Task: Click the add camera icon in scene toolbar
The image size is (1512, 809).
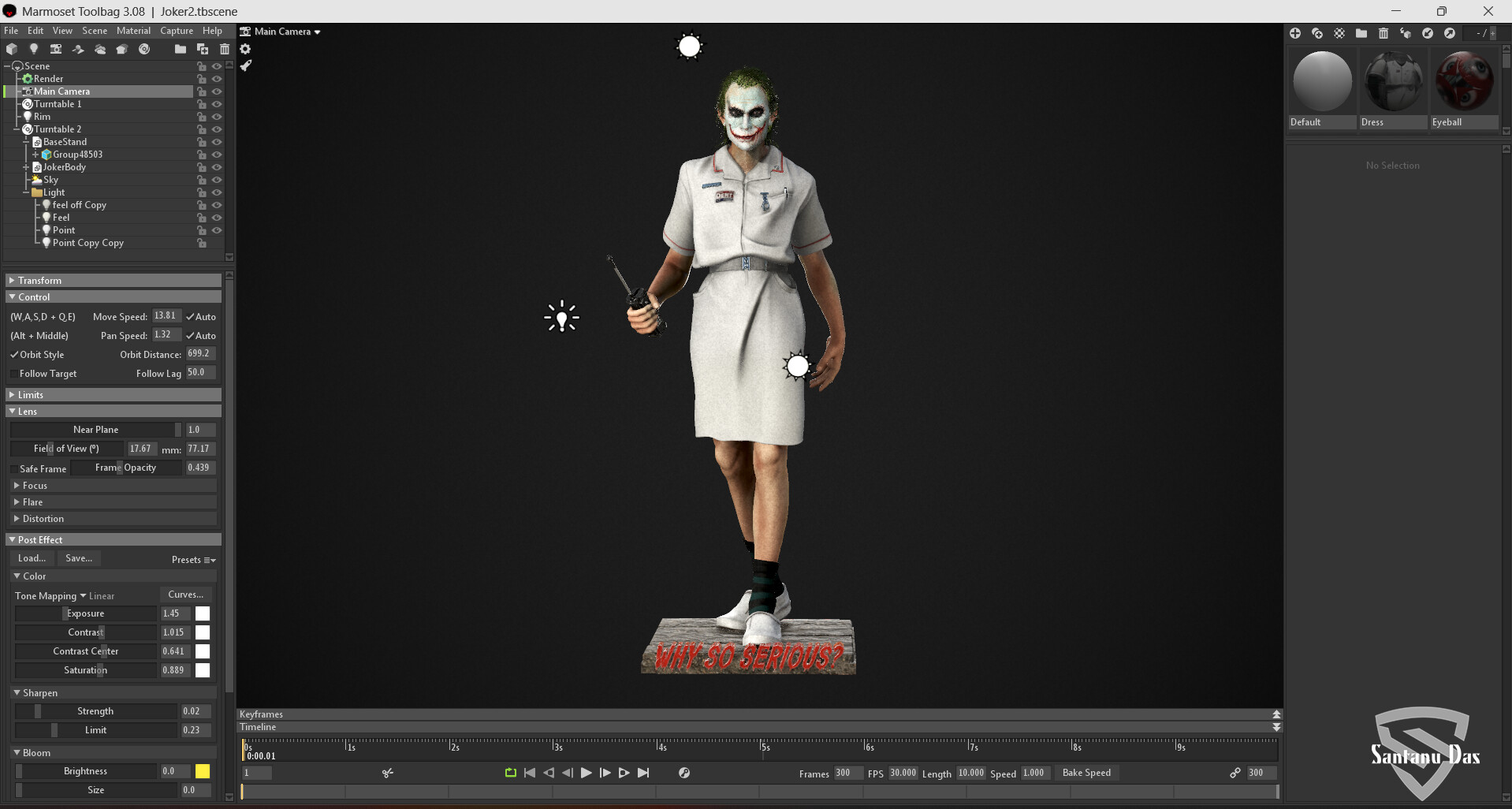Action: click(56, 49)
